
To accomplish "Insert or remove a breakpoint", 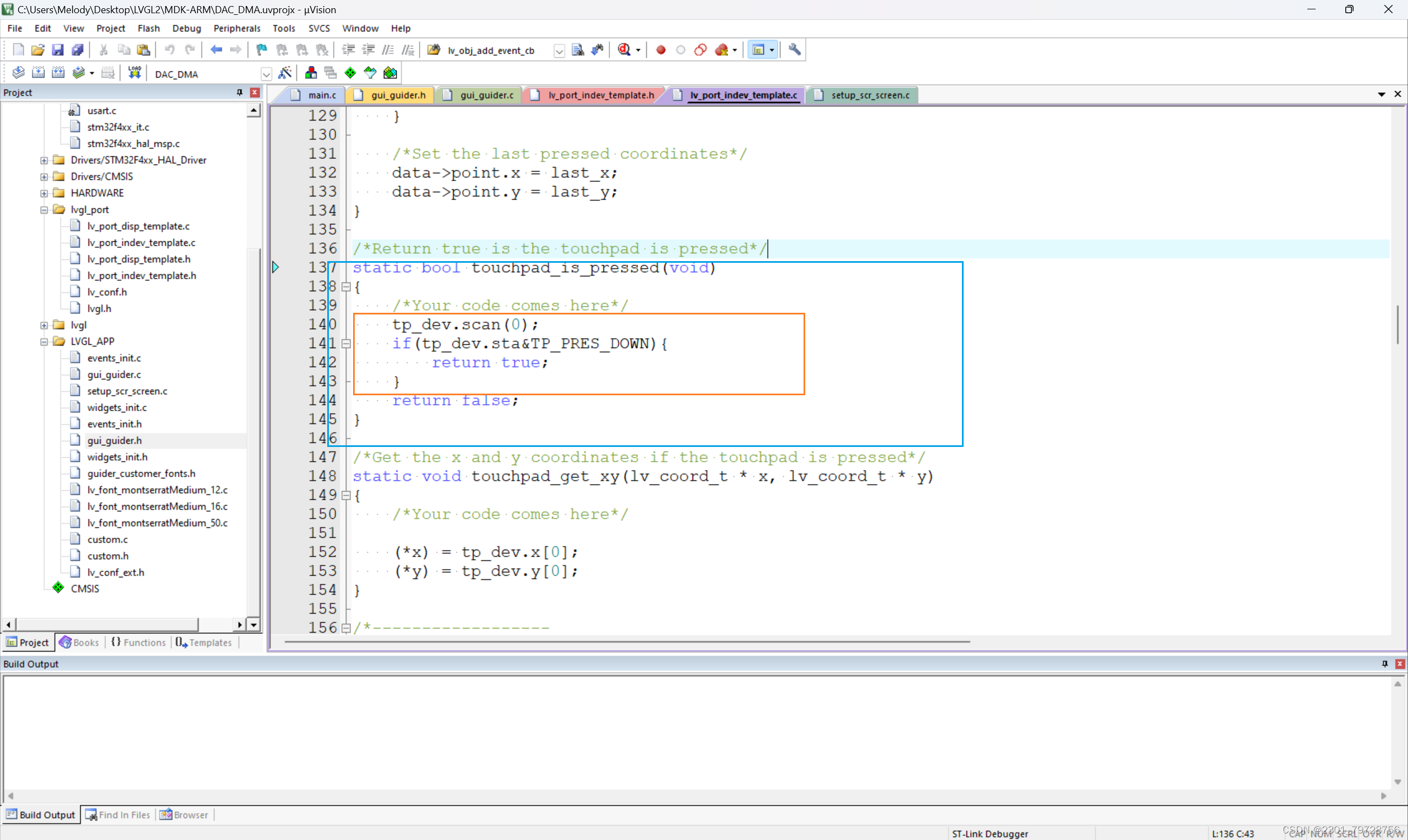I will click(660, 50).
